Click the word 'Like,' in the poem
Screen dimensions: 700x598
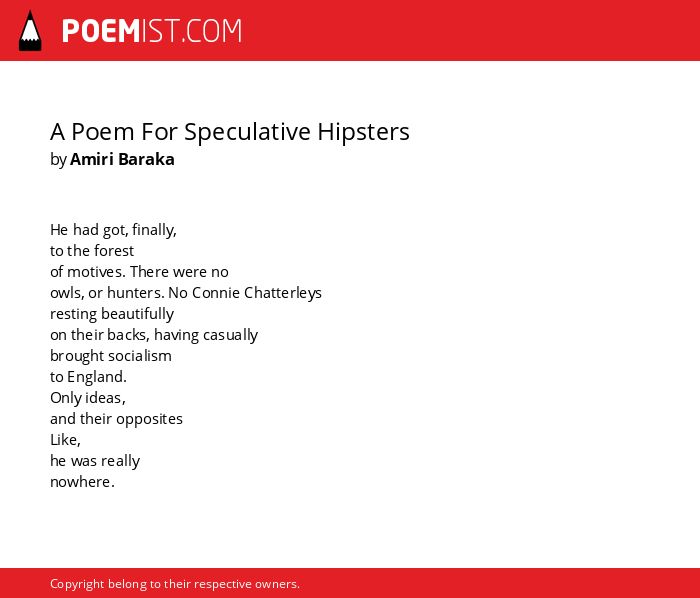tap(65, 440)
